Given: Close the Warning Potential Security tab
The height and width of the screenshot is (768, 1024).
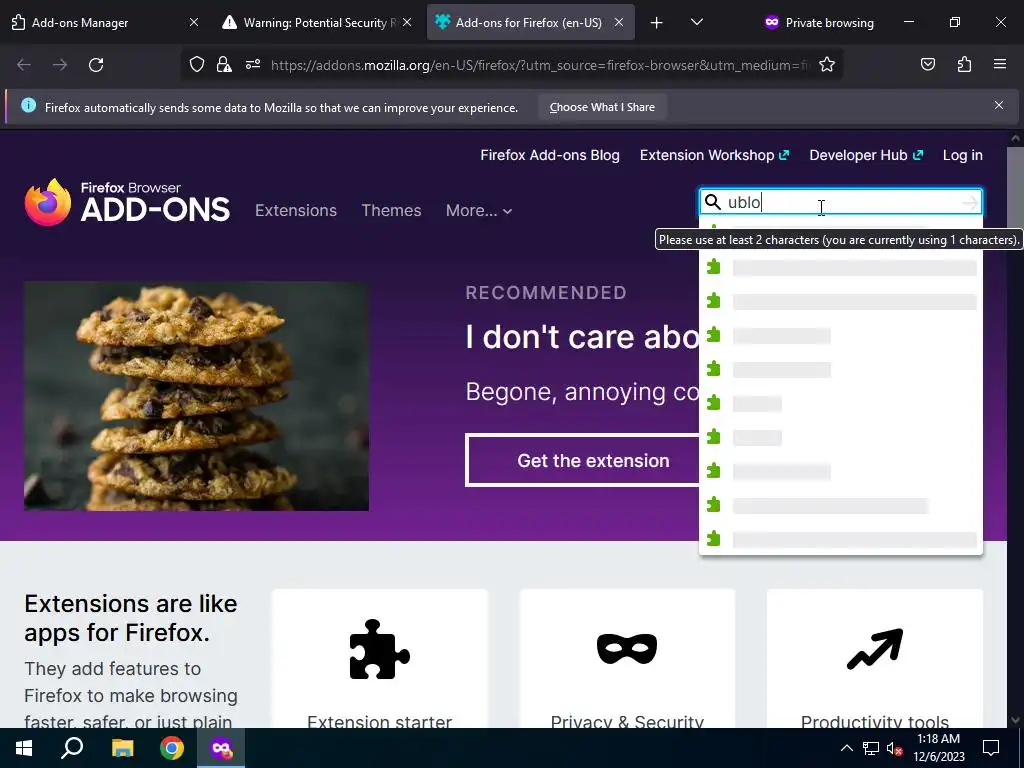Looking at the screenshot, I should pos(407,22).
